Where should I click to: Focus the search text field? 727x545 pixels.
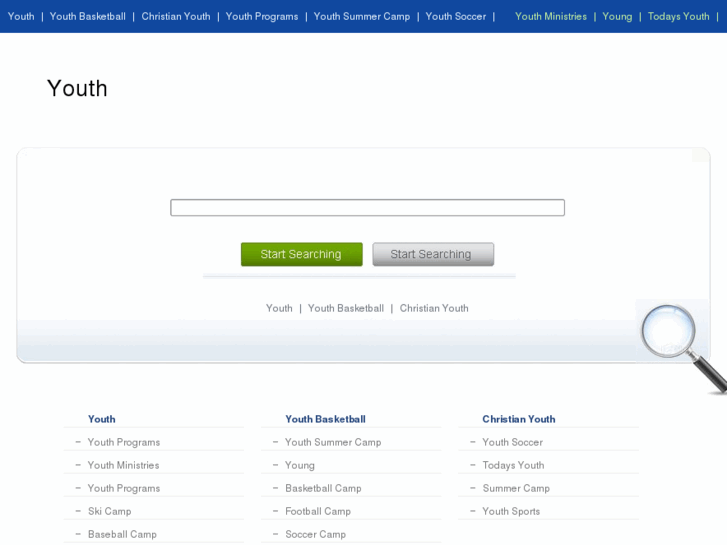[x=367, y=207]
